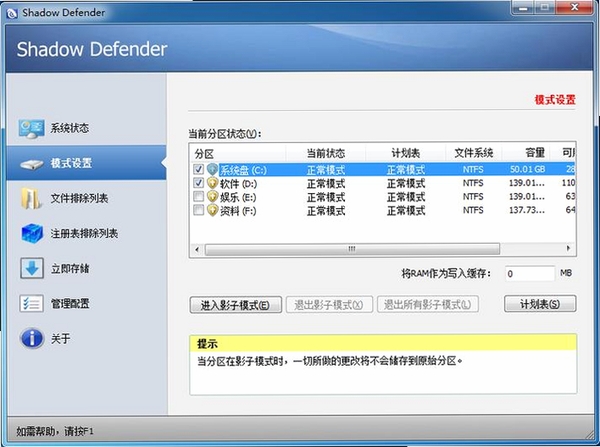Click 当前状态 cell for 娱乐 (E:)

tap(326, 197)
